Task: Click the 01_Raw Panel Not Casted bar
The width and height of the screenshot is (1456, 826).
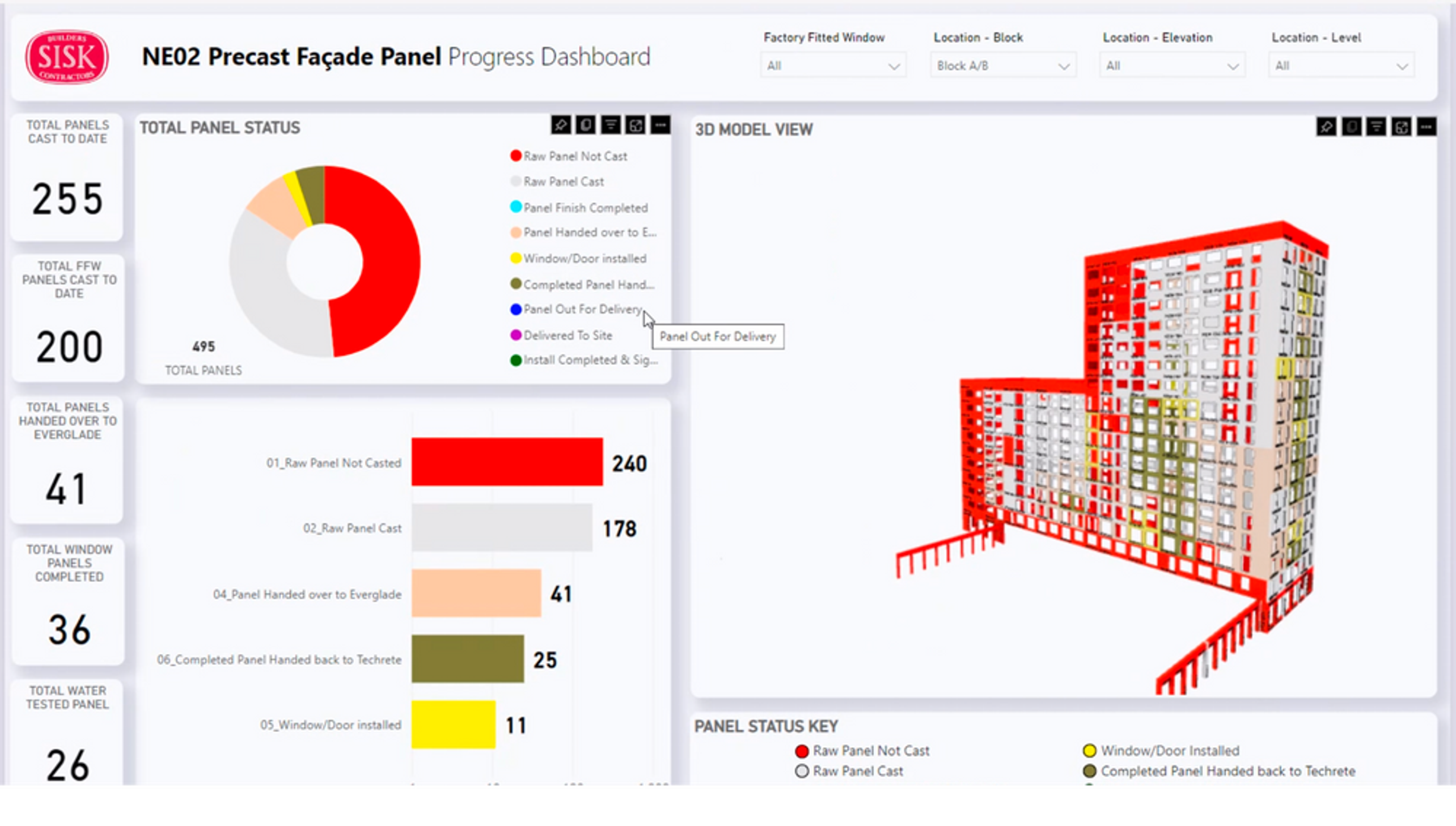Action: click(x=507, y=462)
